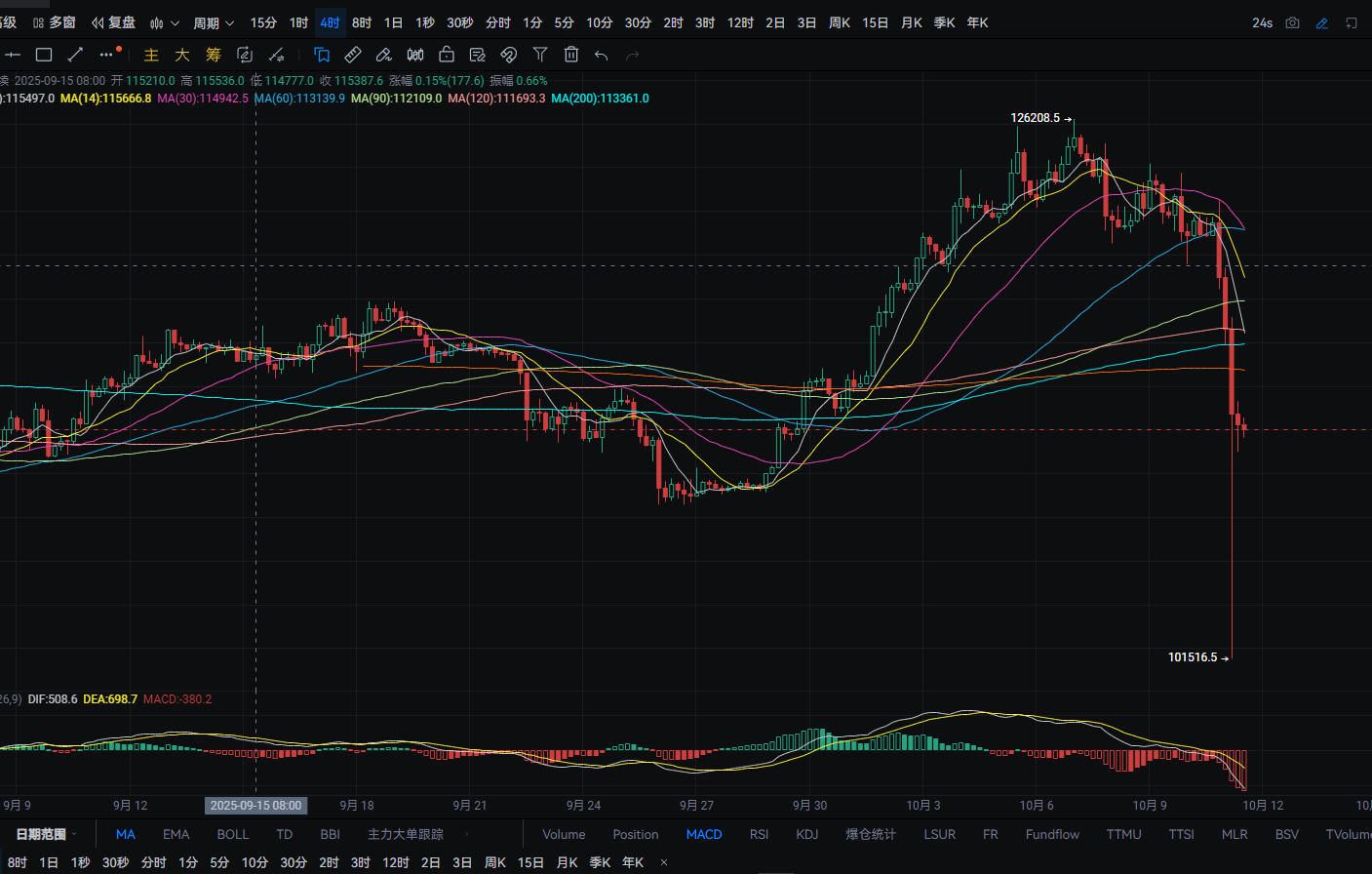This screenshot has height=874, width=1372.
Task: Click the 多窗 multi-window button
Action: tap(55, 22)
